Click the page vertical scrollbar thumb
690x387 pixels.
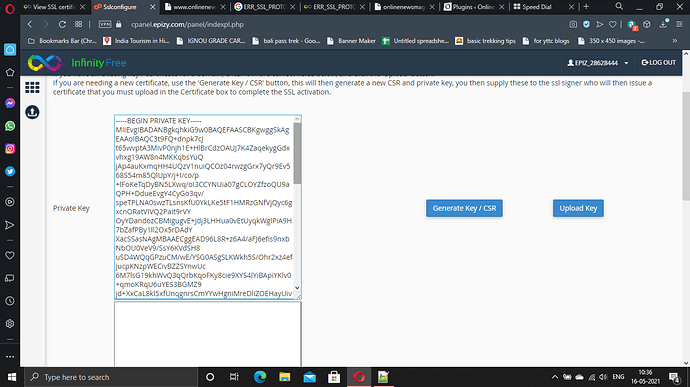(x=686, y=146)
